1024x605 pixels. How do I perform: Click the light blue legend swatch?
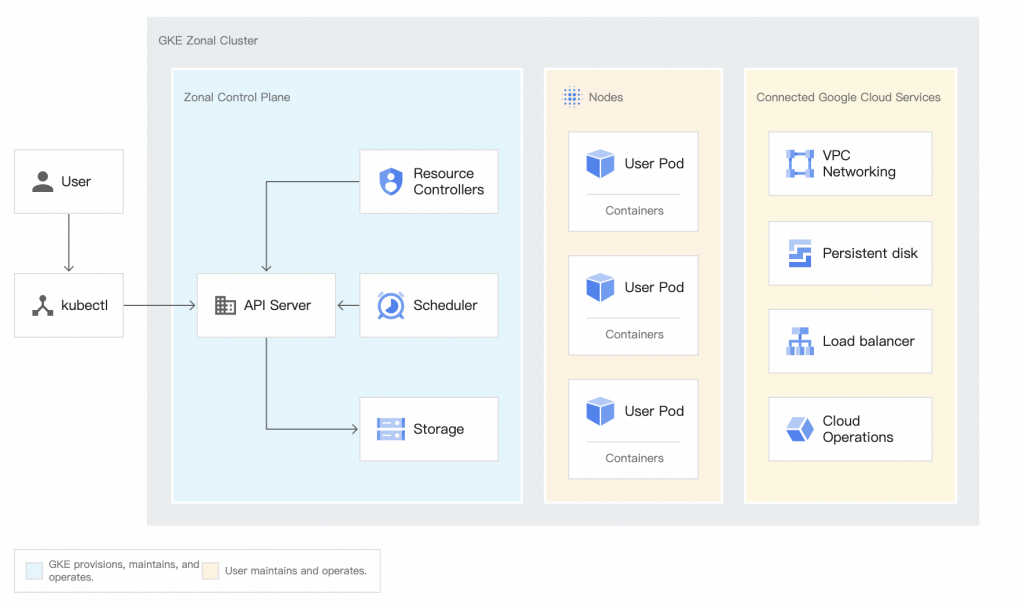click(x=34, y=570)
